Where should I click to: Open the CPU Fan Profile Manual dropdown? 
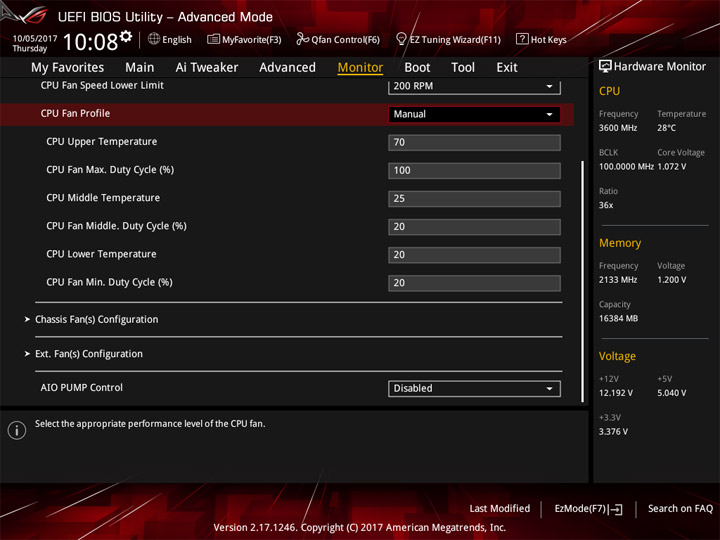[474, 114]
